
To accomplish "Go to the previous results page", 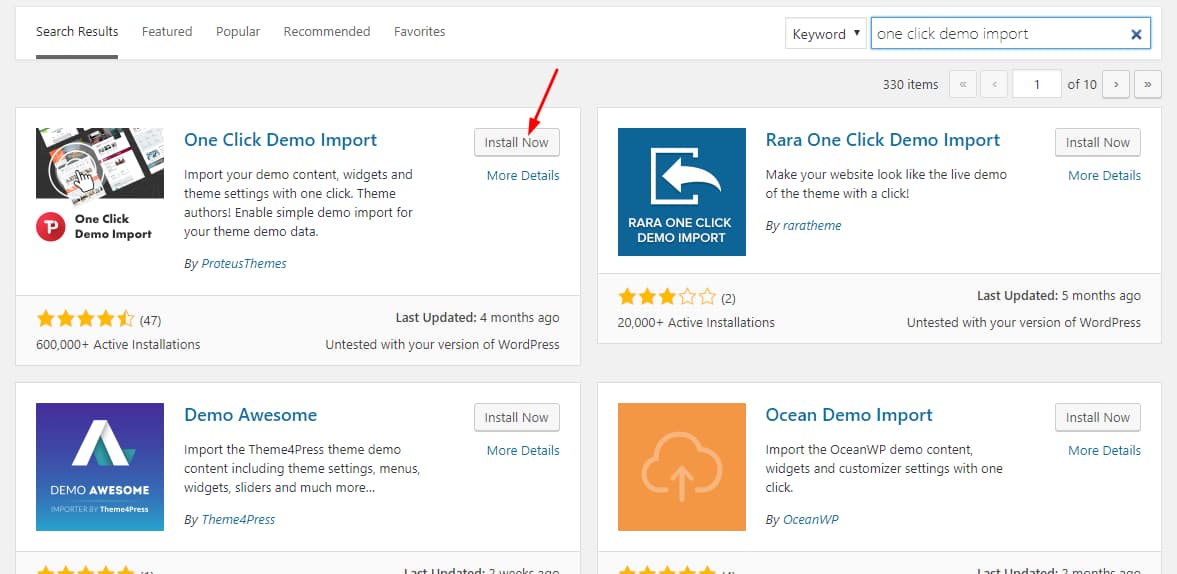I will point(994,84).
